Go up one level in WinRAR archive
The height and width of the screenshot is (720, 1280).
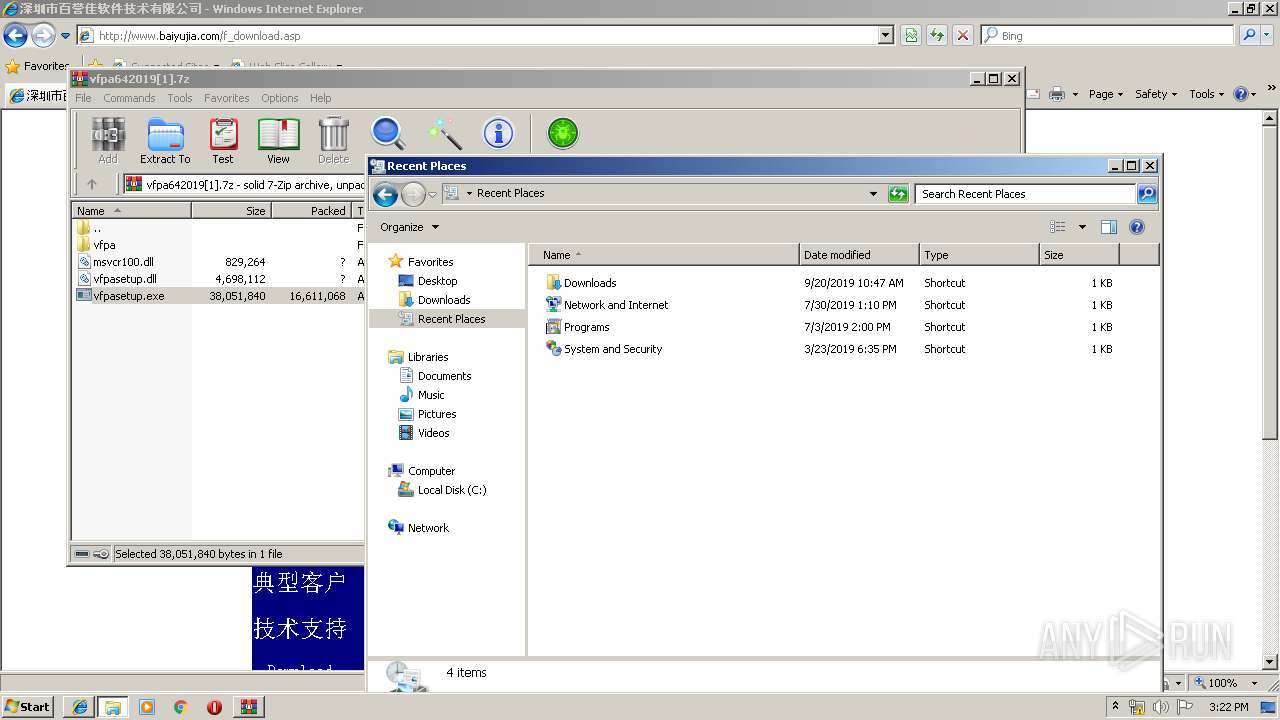(x=92, y=184)
